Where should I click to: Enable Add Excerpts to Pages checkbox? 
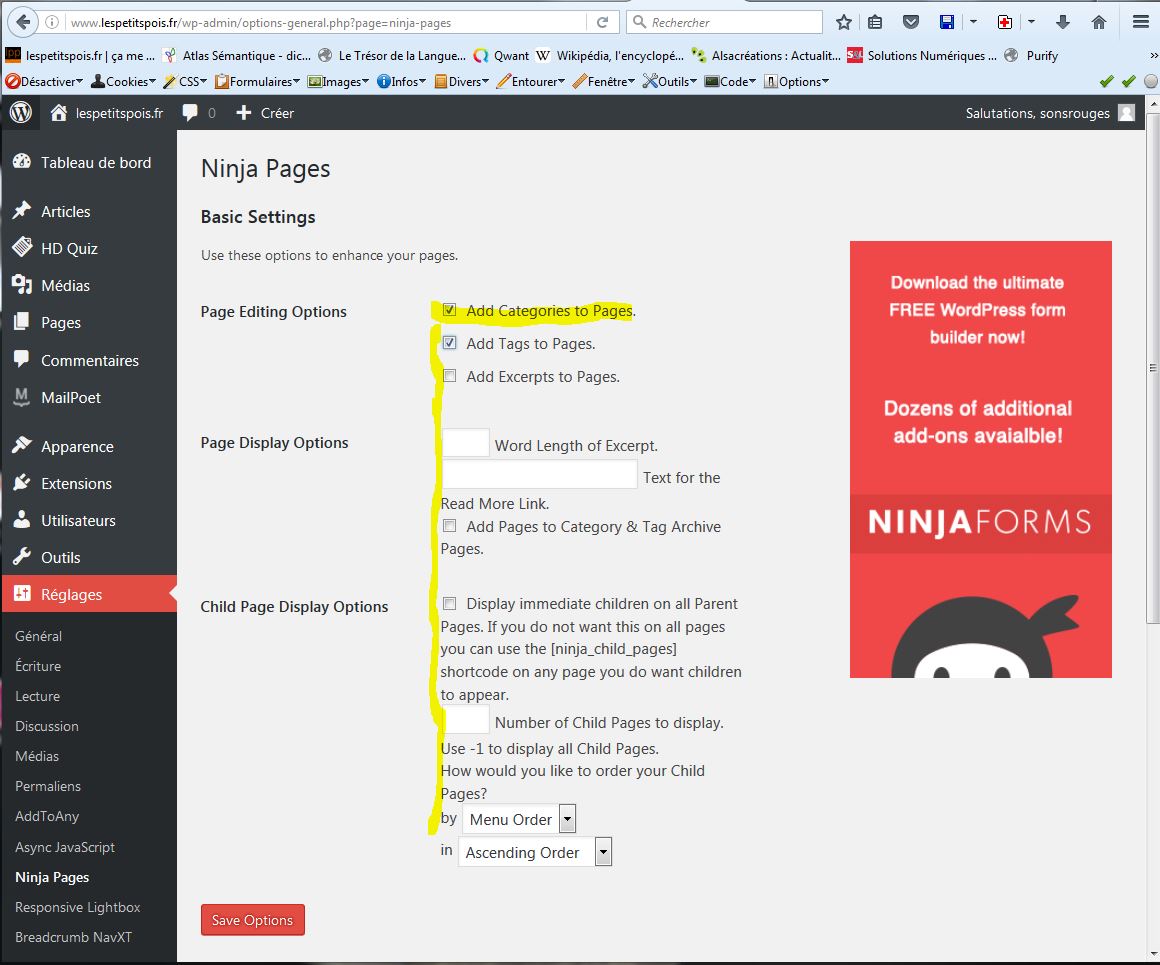coord(450,376)
